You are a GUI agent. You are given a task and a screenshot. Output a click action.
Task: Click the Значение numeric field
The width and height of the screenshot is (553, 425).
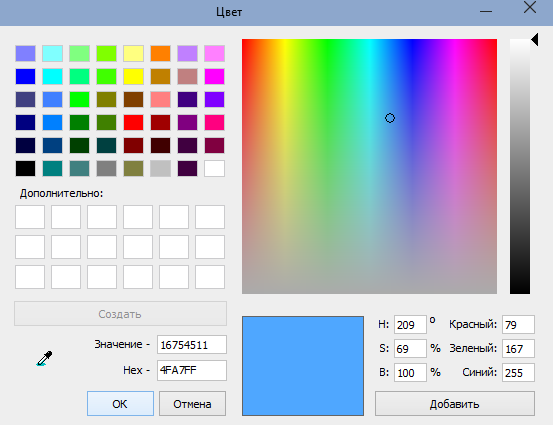[x=192, y=345]
